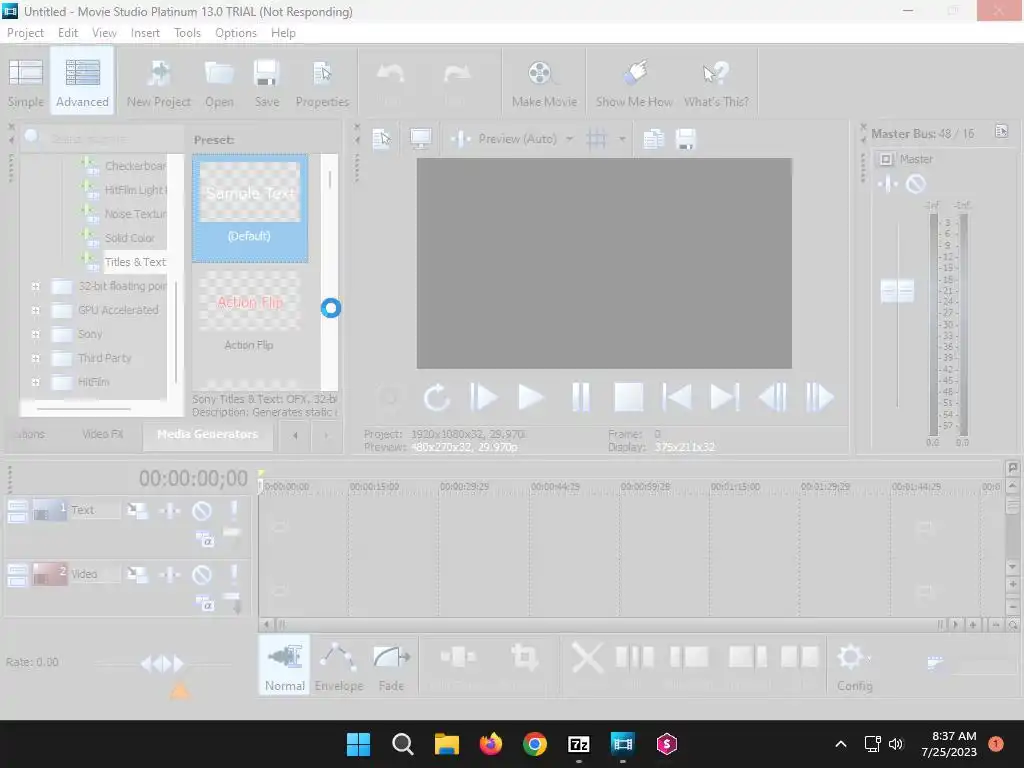Go to start of project

click(677, 397)
